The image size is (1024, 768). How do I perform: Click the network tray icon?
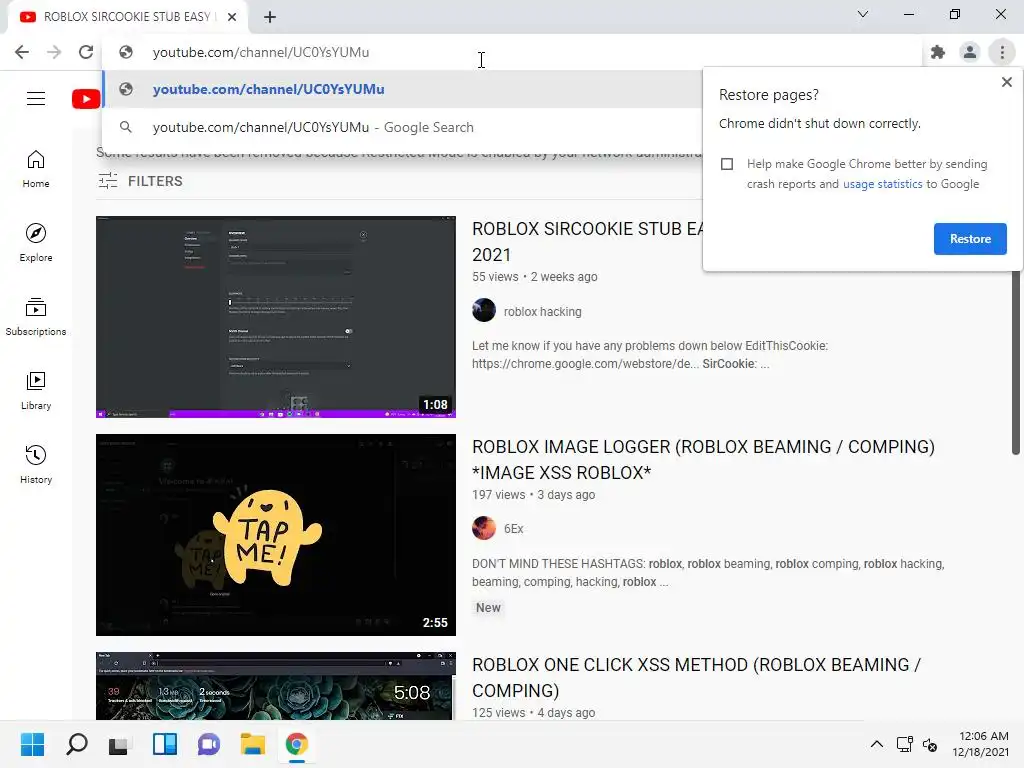(x=904, y=744)
